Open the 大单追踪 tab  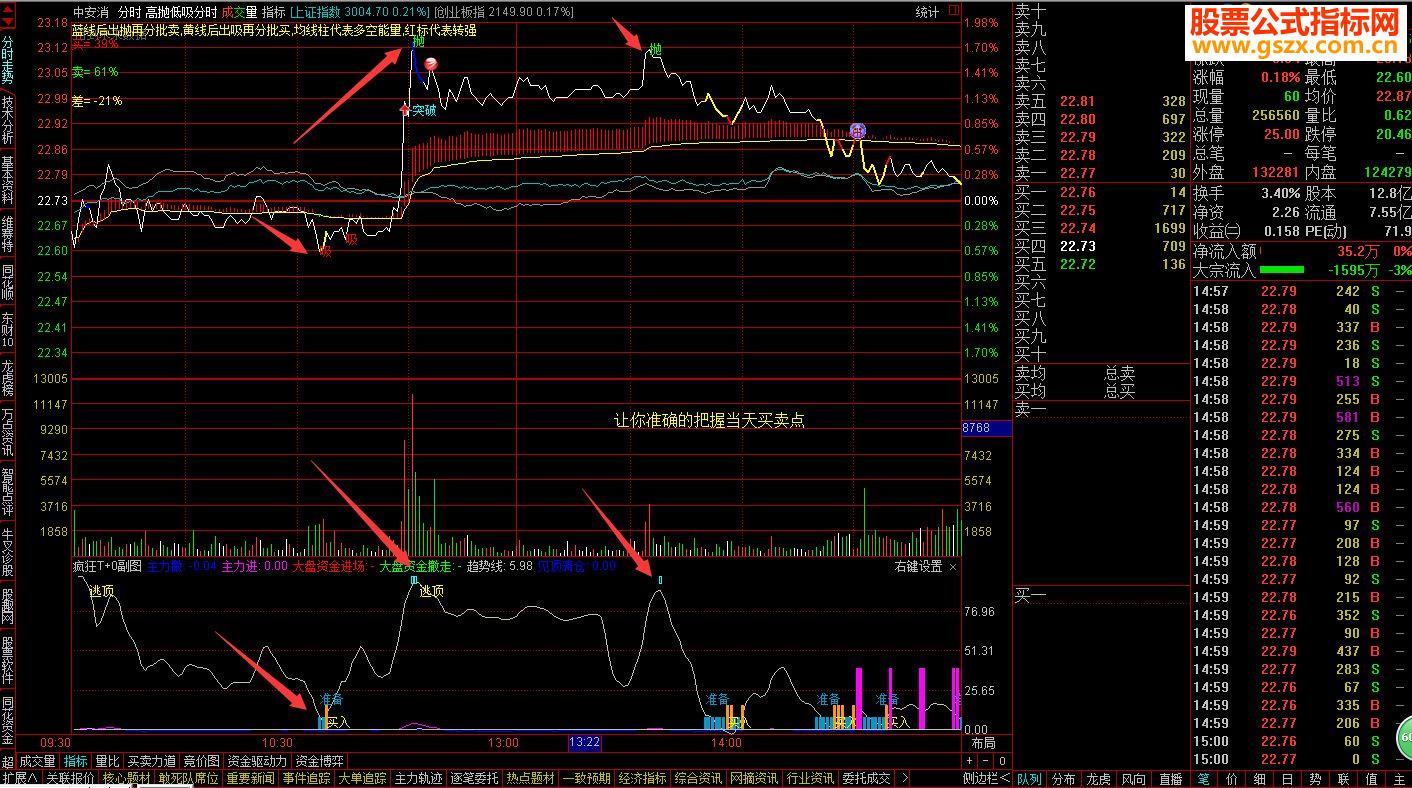(x=363, y=778)
